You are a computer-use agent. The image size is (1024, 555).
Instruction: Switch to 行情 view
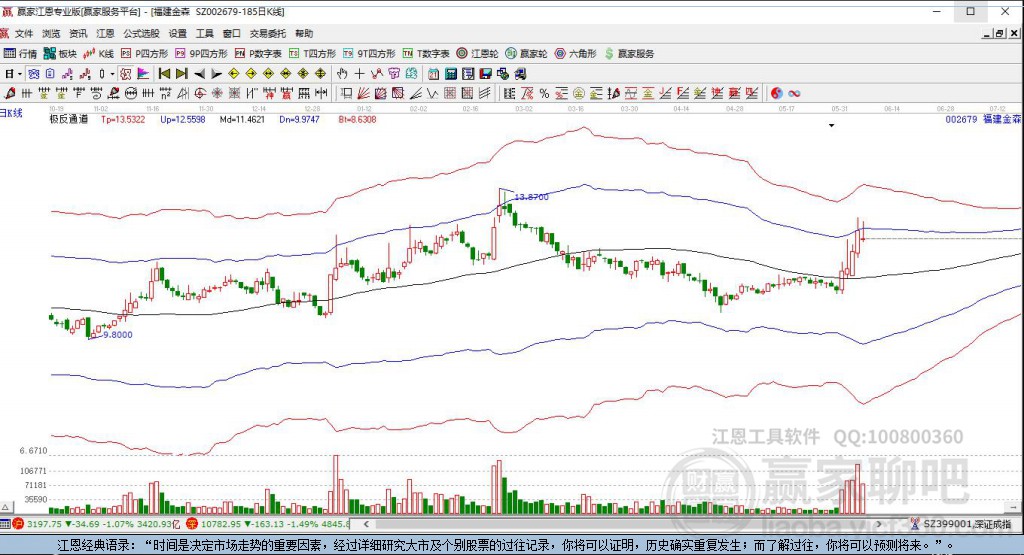pos(20,54)
